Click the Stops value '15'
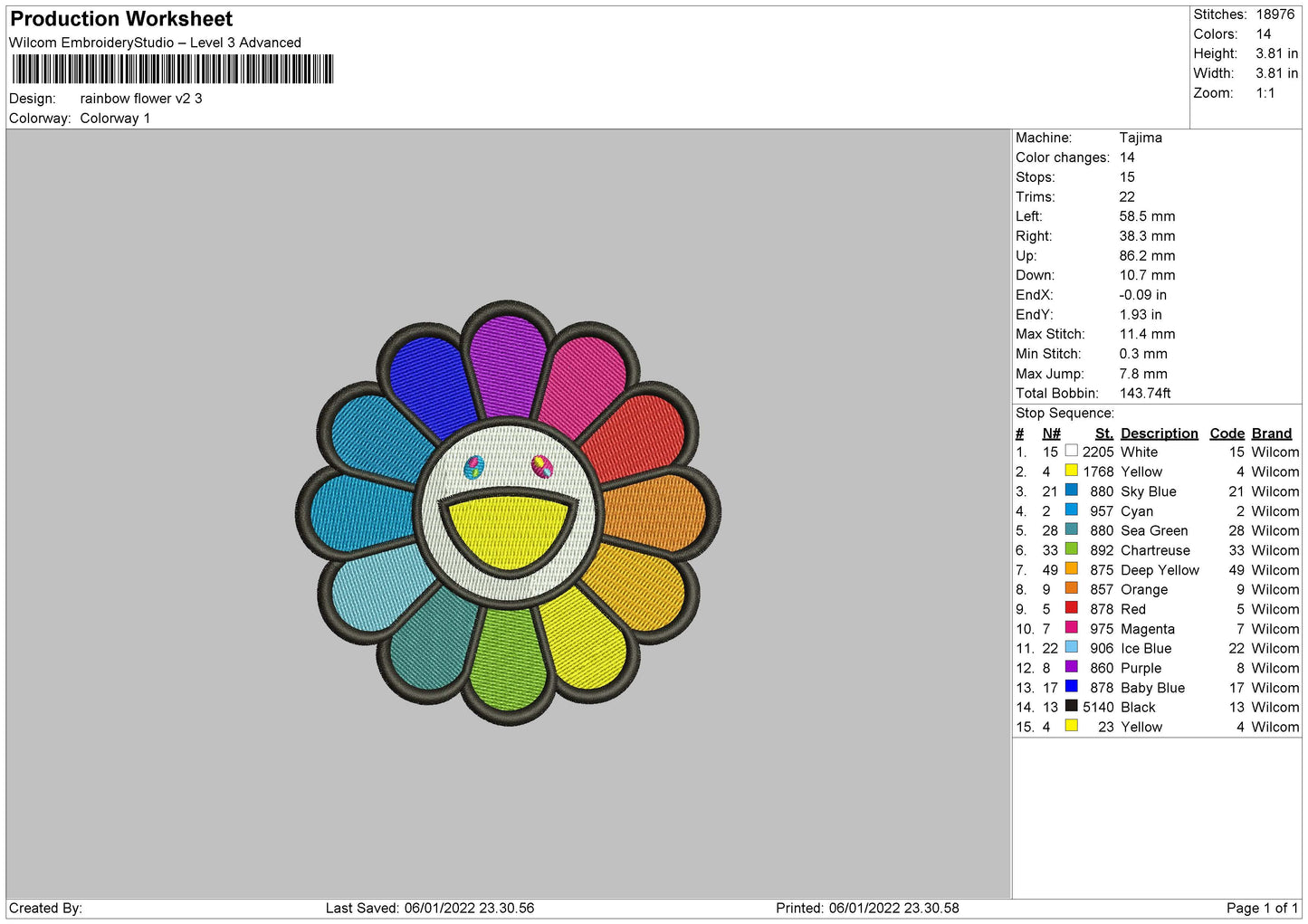1308x924 pixels. [1127, 177]
